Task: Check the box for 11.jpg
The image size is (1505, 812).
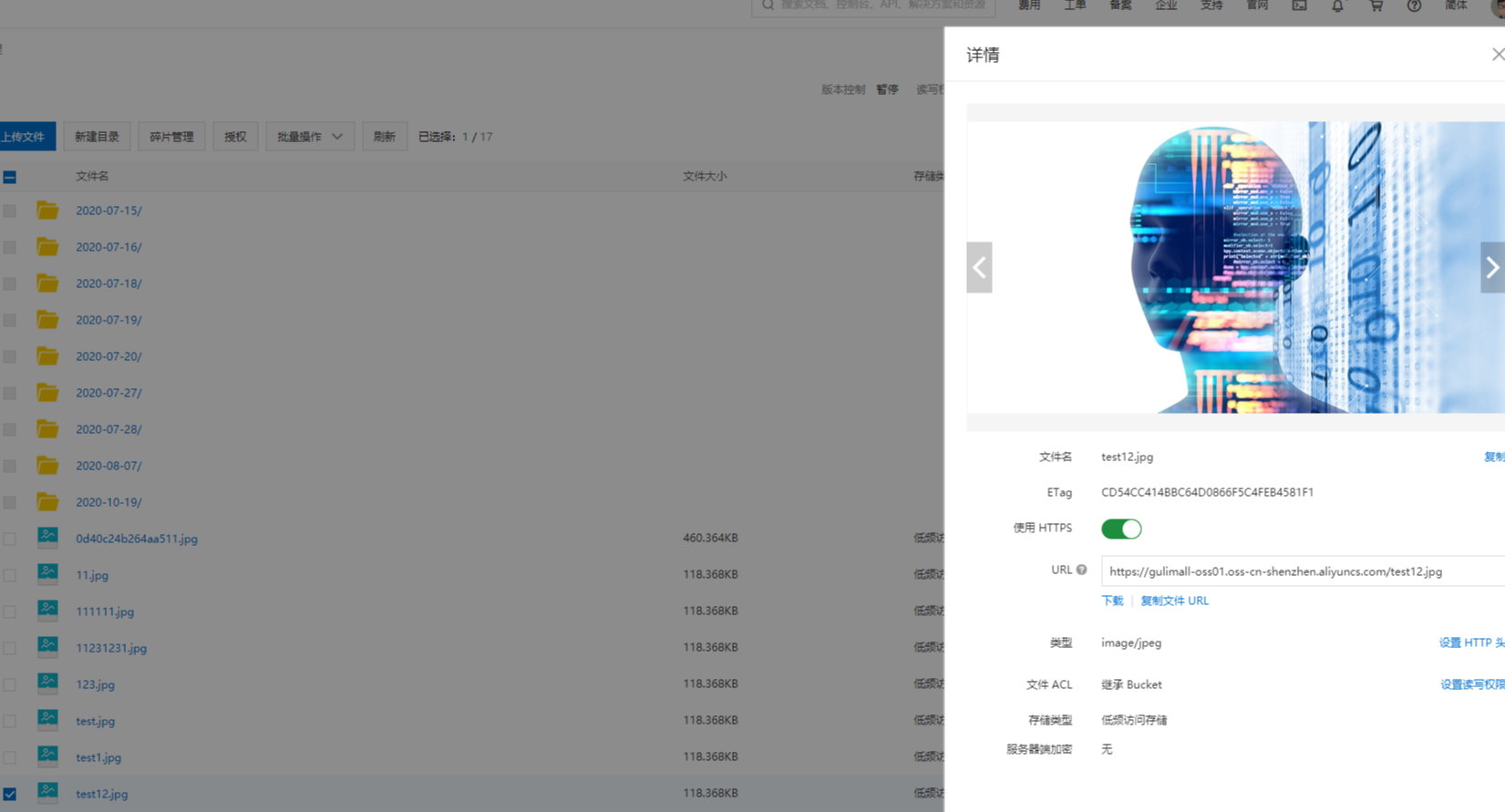Action: click(x=9, y=575)
